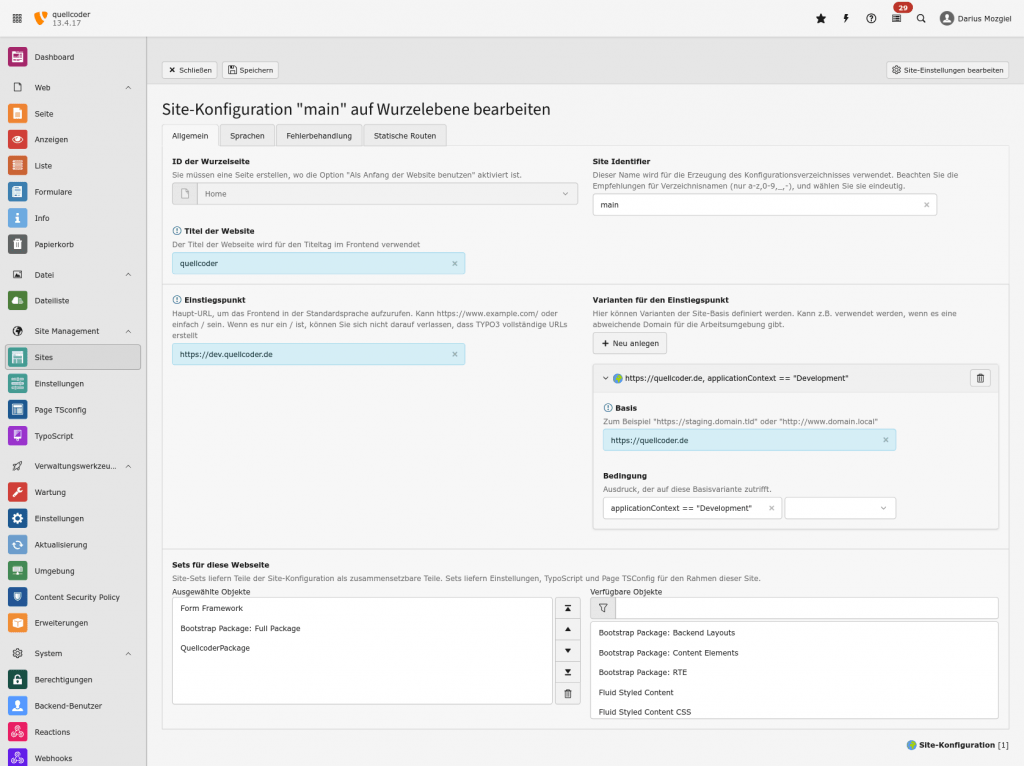Open Content Security Policy module

(x=73, y=597)
